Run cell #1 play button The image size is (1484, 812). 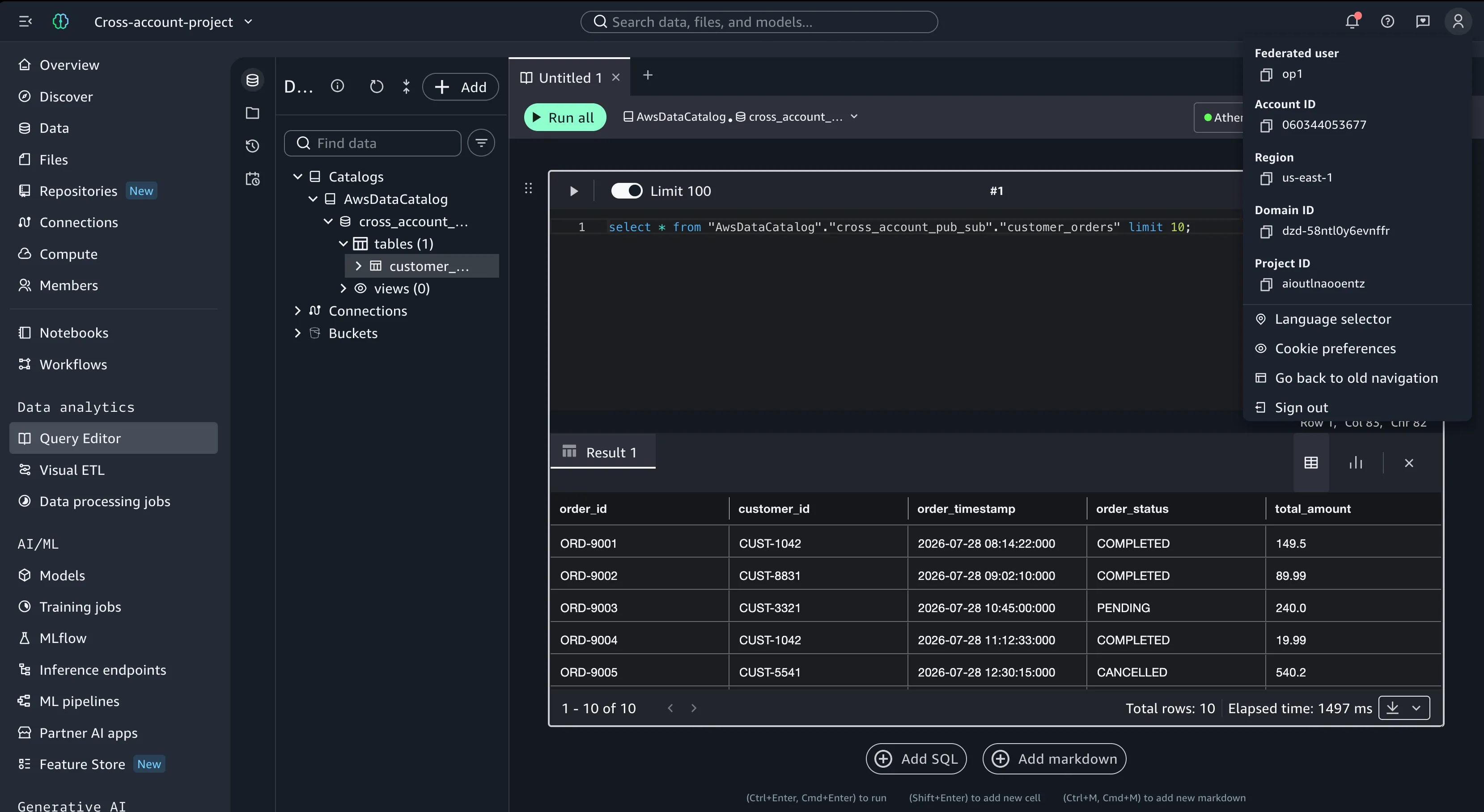574,191
